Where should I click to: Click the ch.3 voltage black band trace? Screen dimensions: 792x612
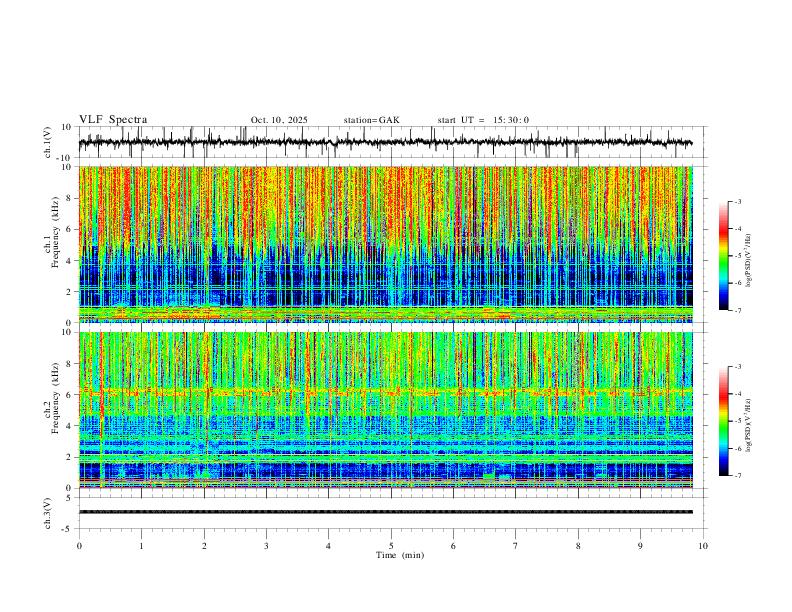click(x=385, y=512)
